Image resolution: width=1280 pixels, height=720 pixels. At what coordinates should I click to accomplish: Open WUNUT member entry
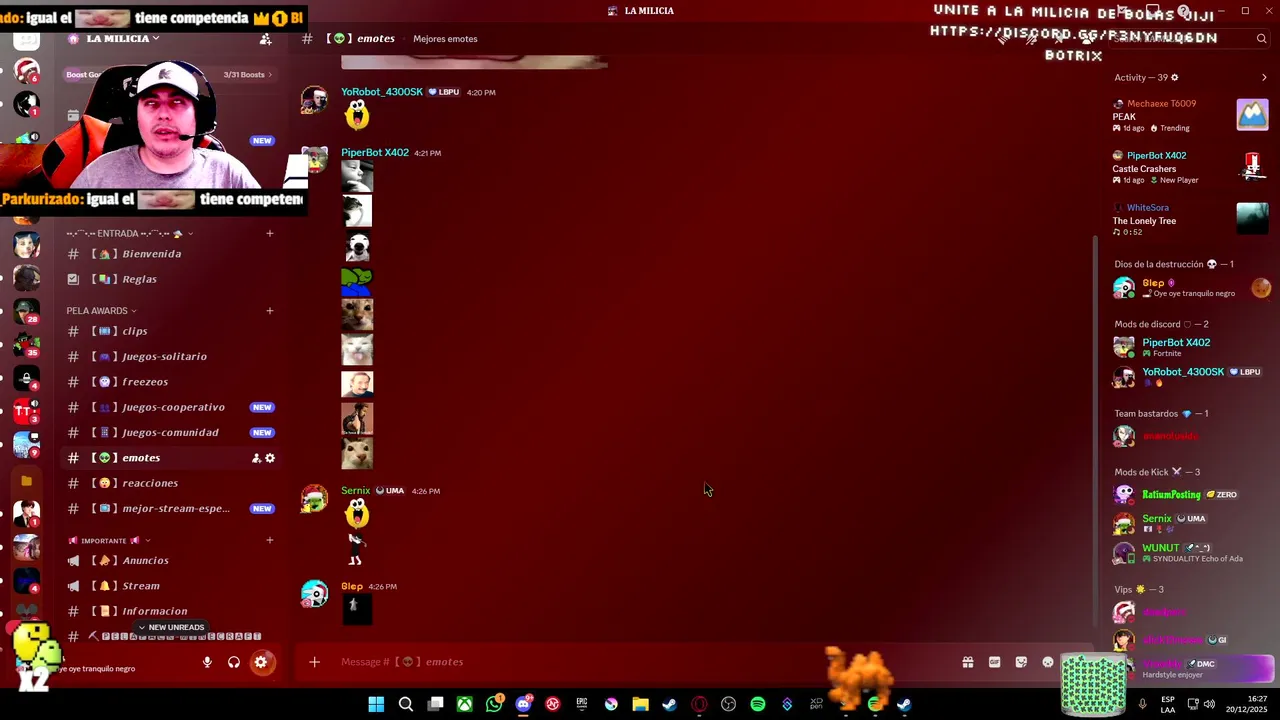click(1190, 553)
